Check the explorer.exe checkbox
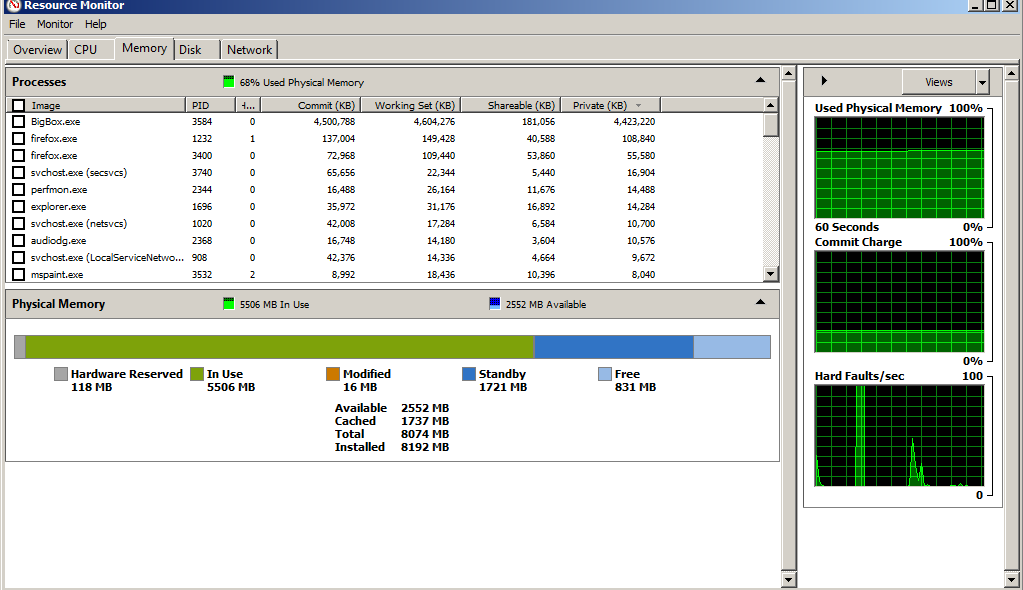Image resolution: width=1023 pixels, height=590 pixels. (x=18, y=206)
